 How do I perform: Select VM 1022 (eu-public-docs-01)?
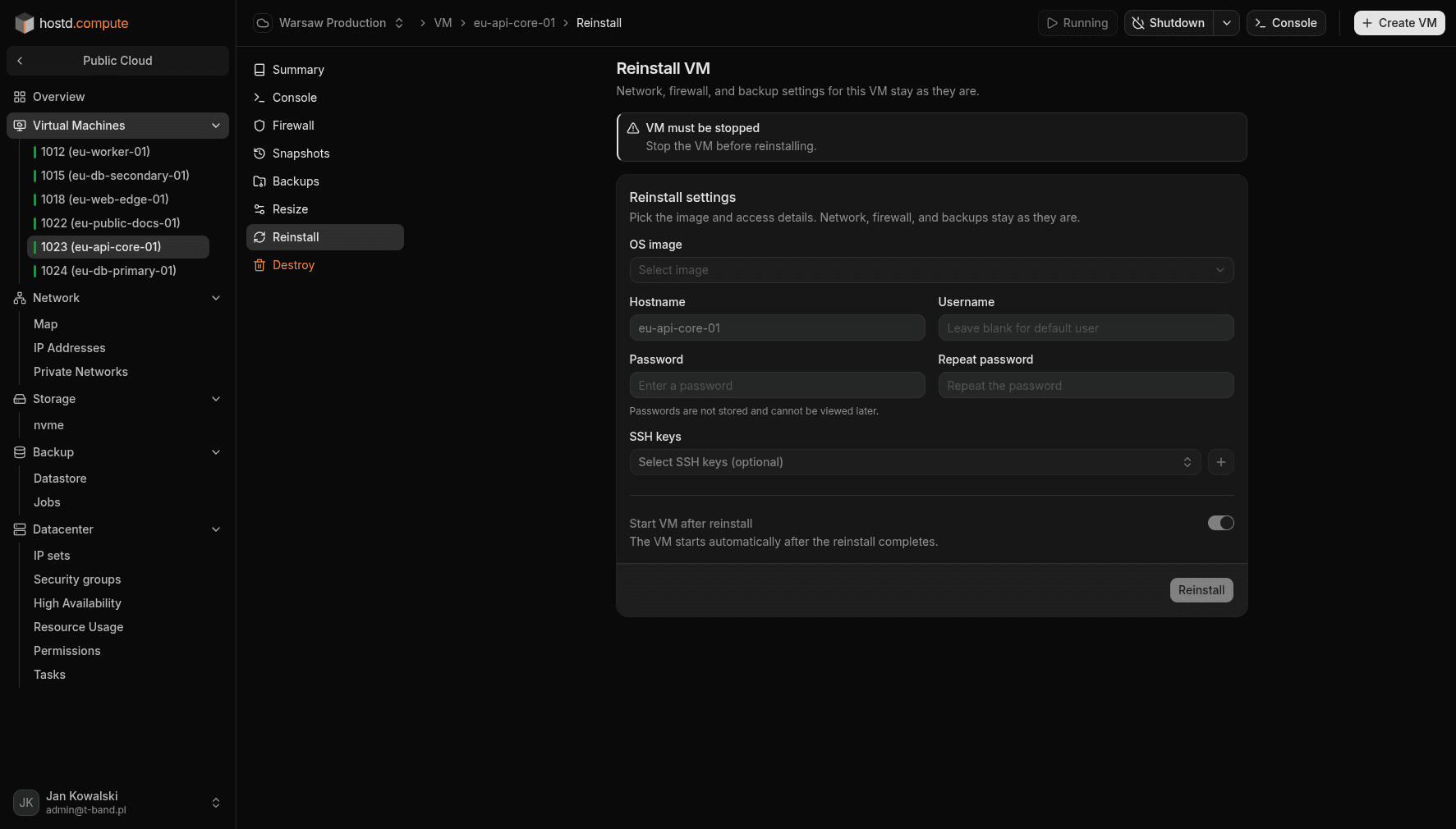pyautogui.click(x=118, y=223)
